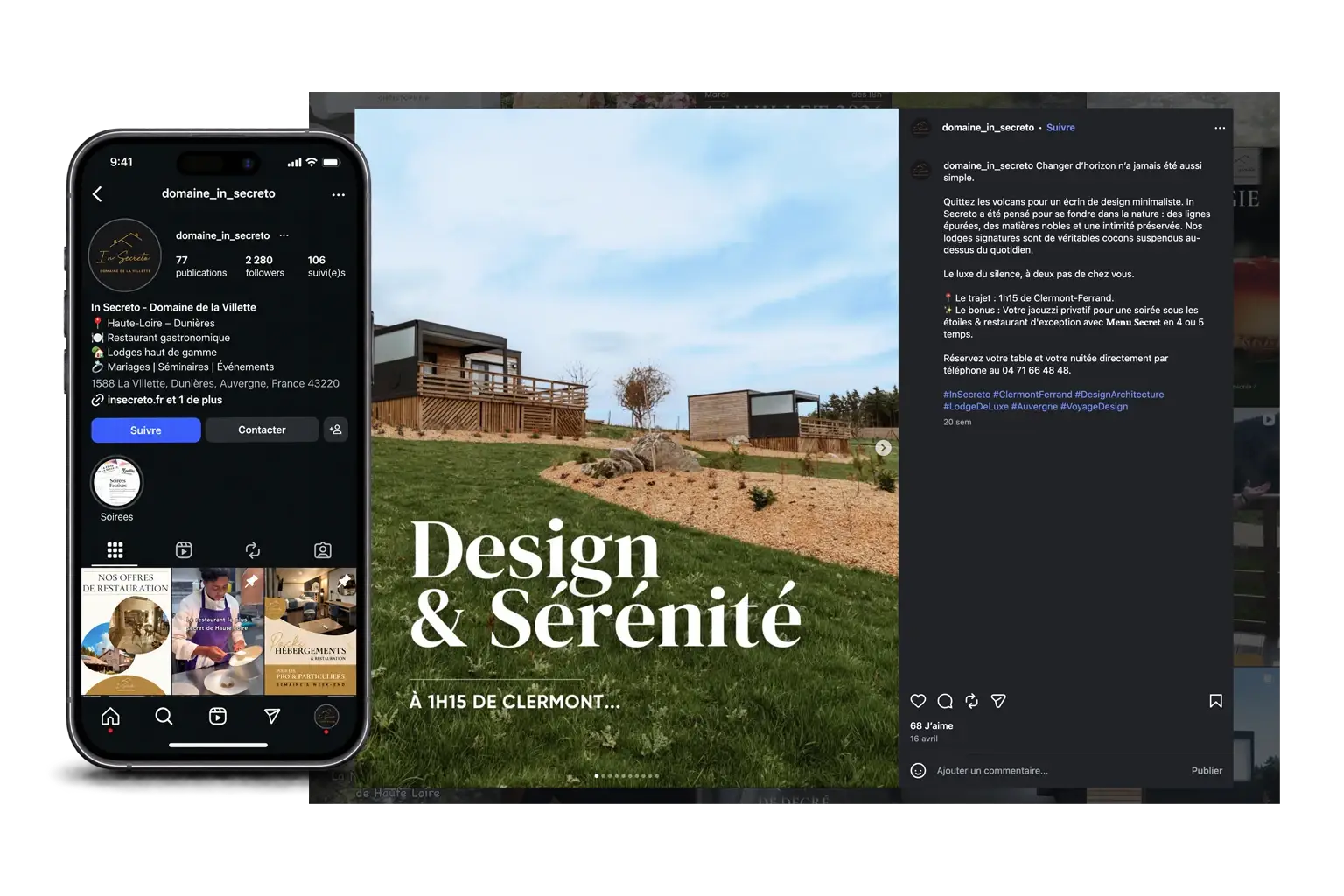Open the emoji picker in the comment field

918,770
